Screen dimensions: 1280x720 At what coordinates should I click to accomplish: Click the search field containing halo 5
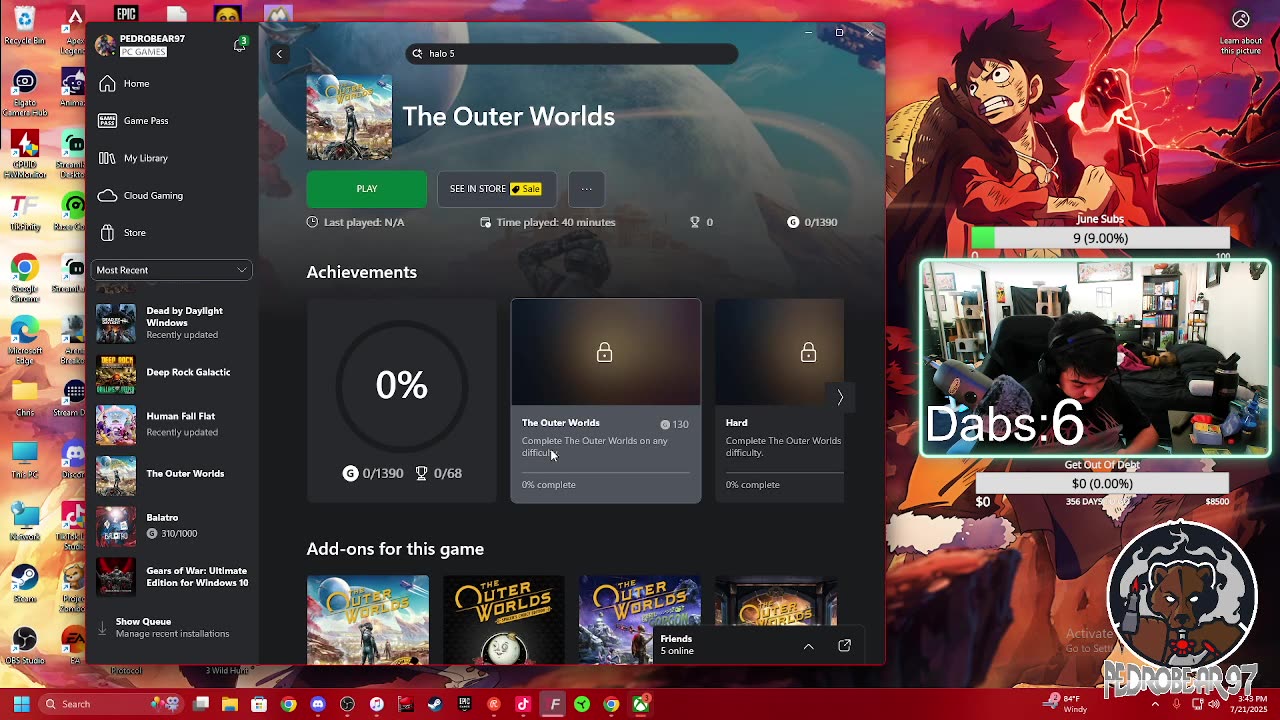pyautogui.click(x=572, y=53)
